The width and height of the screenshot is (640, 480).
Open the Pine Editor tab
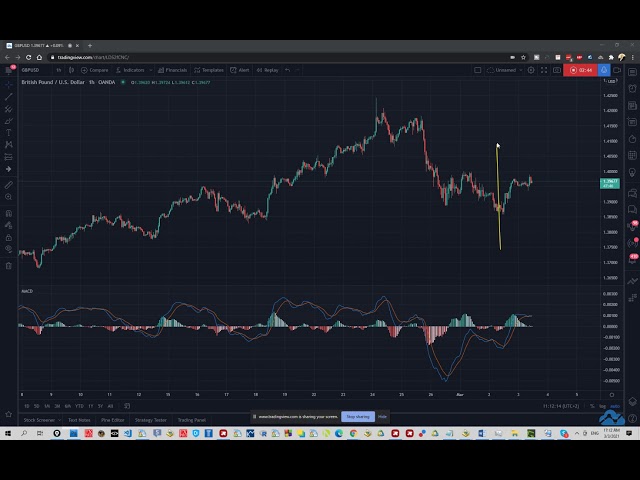(113, 420)
